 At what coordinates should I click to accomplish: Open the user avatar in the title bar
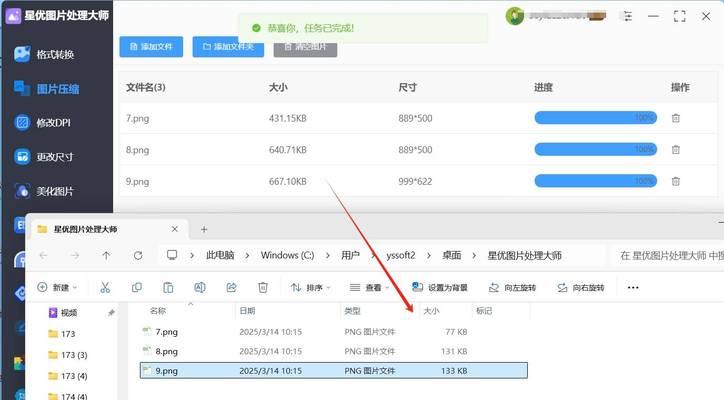pos(514,16)
